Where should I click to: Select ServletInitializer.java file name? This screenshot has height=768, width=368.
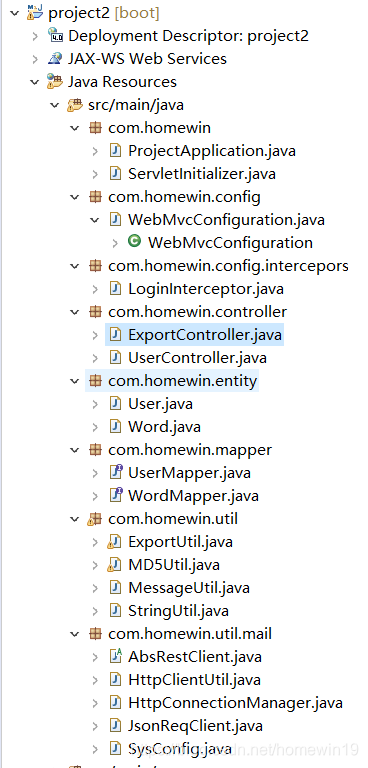[x=201, y=174]
